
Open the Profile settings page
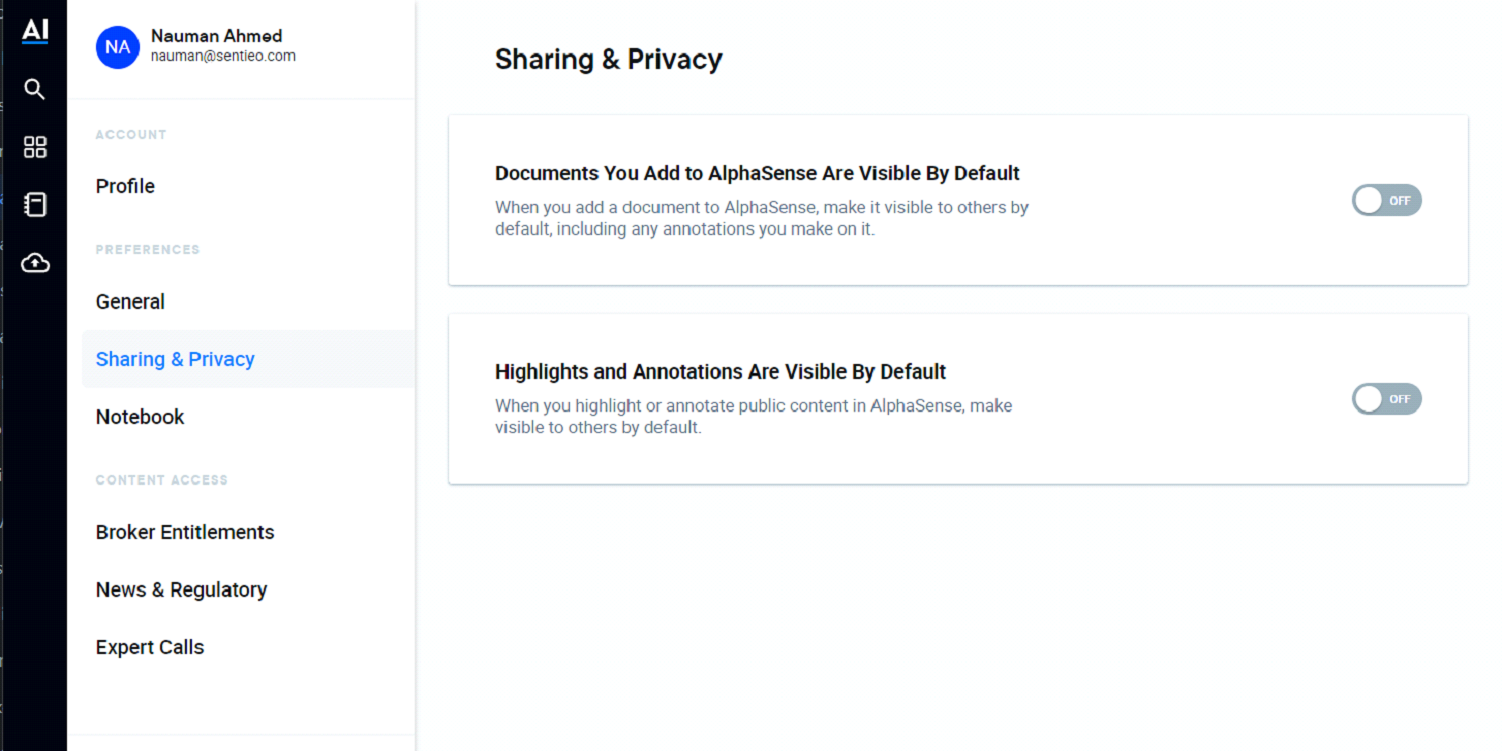click(x=125, y=186)
